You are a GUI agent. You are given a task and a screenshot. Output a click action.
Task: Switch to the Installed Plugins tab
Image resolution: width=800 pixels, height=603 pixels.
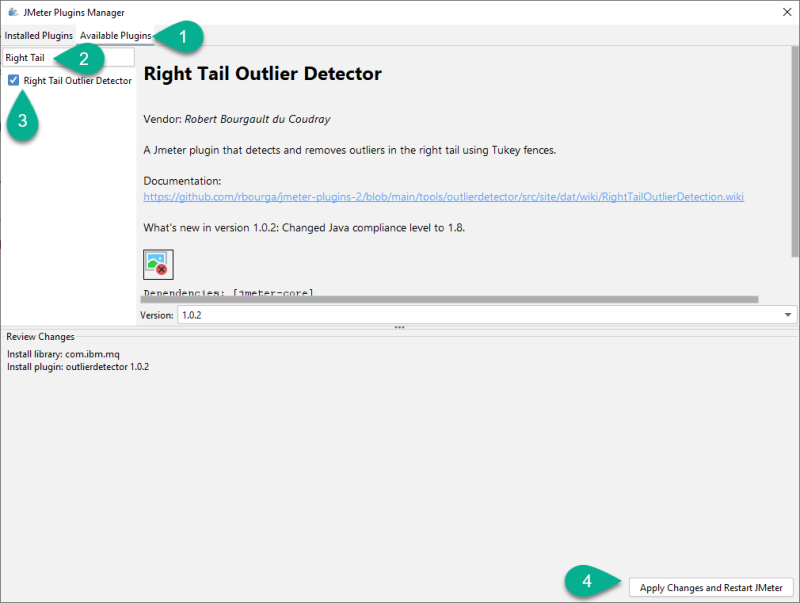click(39, 36)
